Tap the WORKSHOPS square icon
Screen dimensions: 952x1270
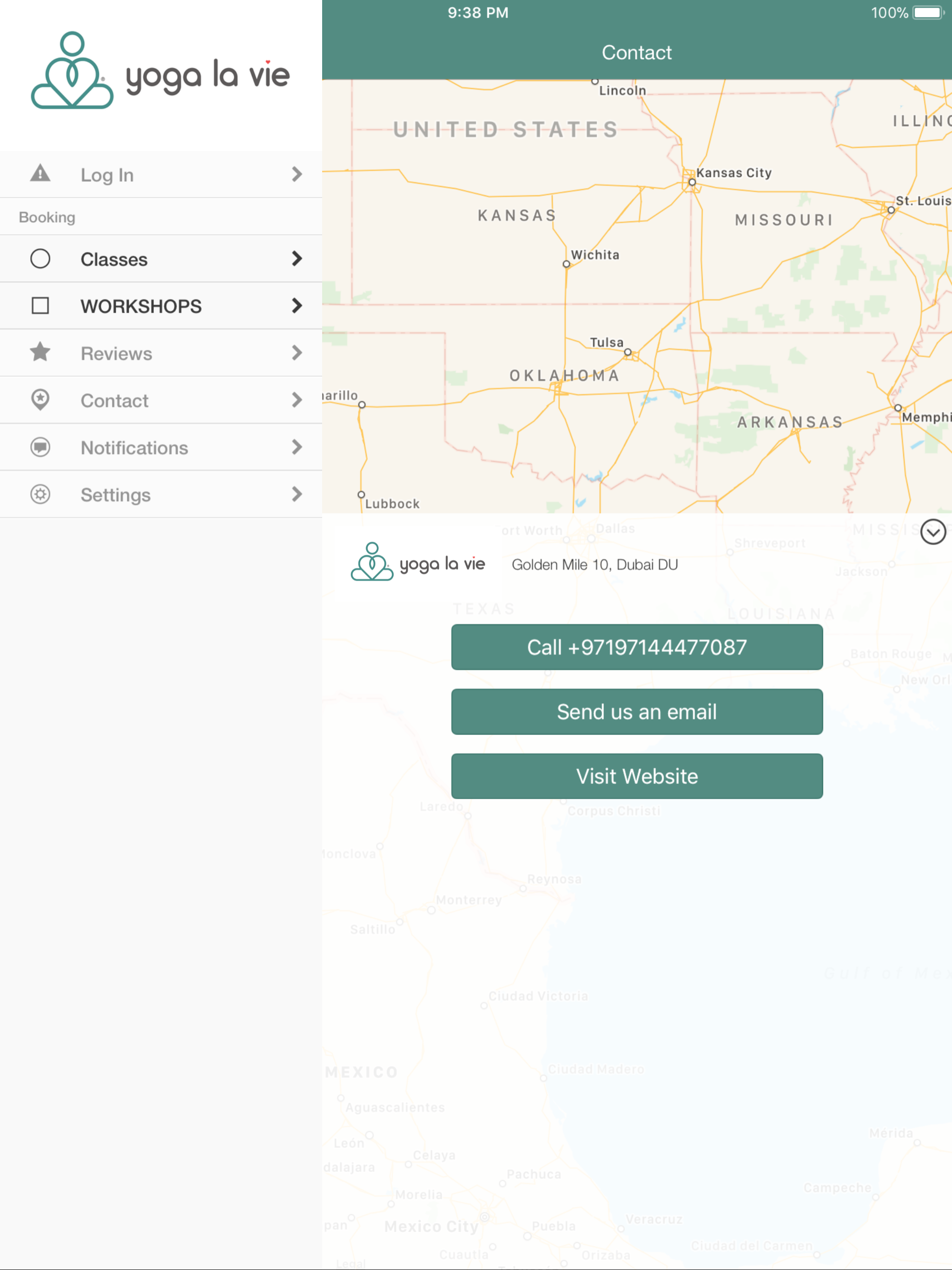pyautogui.click(x=40, y=305)
